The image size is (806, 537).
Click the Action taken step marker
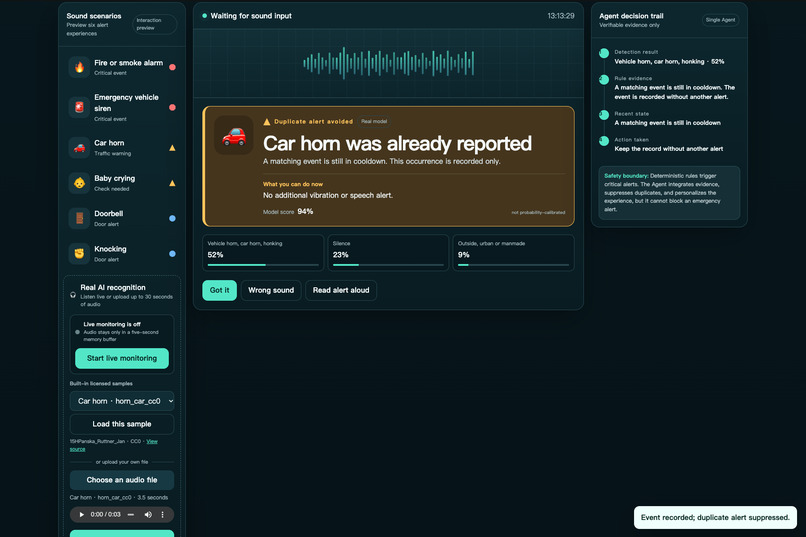pyautogui.click(x=604, y=141)
